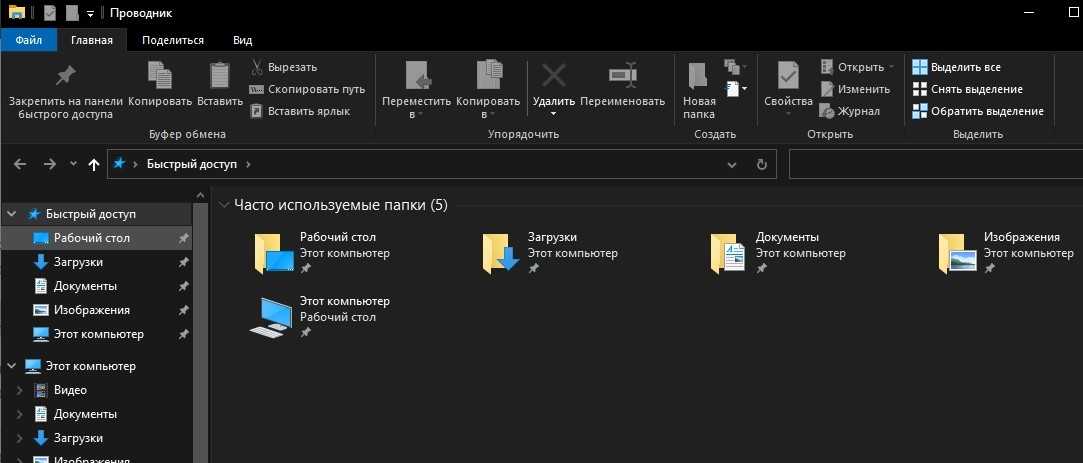1083x463 pixels.
Task: Unpin Рабочий стол using its sidebar pin
Action: click(183, 239)
